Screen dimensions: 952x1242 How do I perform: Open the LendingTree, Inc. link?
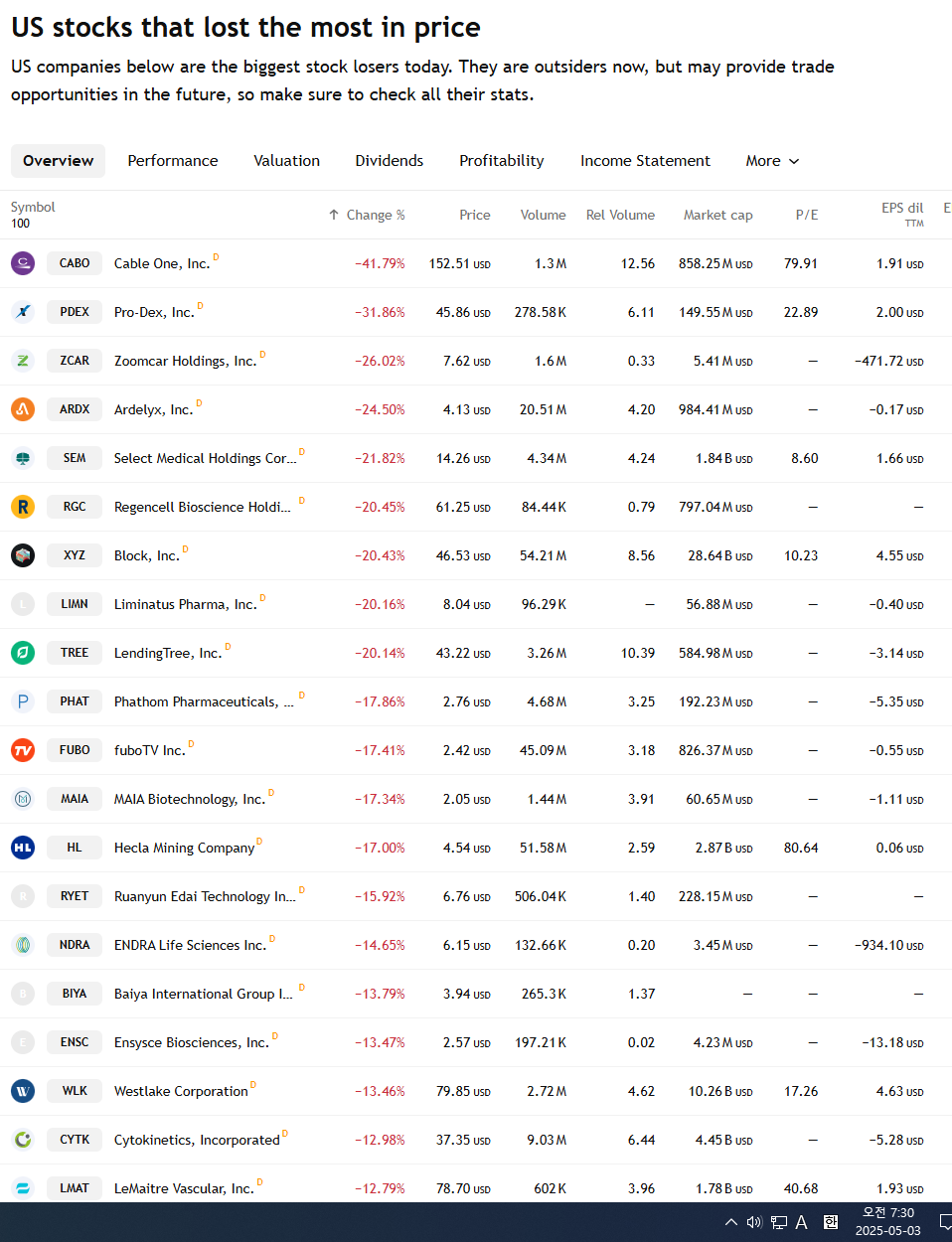(168, 653)
